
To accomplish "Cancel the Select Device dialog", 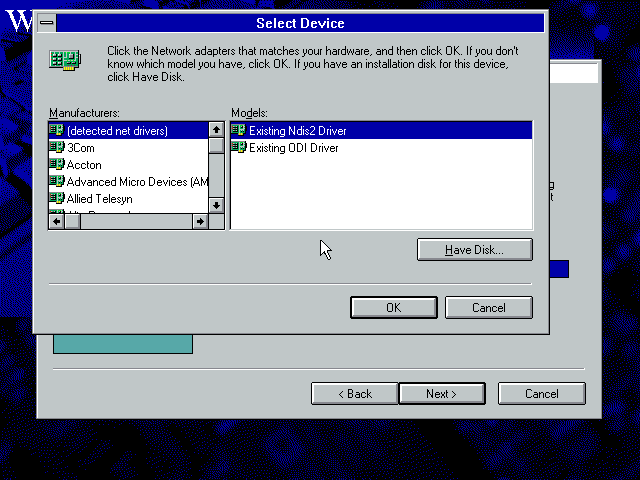I will point(489,307).
